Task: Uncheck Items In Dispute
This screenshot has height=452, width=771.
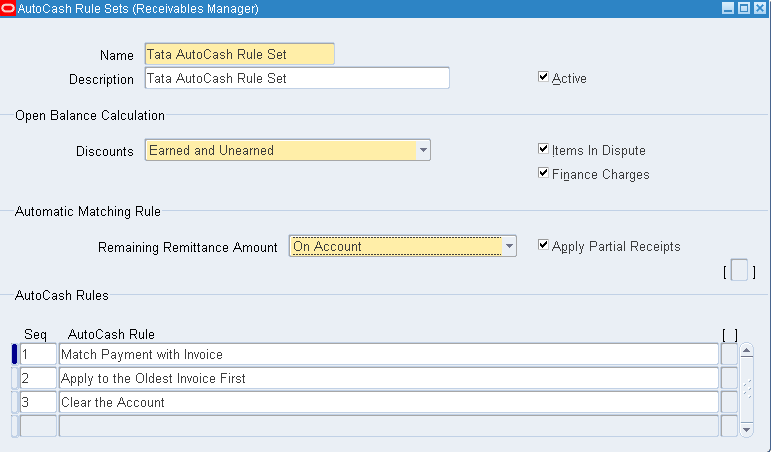Action: pyautogui.click(x=543, y=150)
